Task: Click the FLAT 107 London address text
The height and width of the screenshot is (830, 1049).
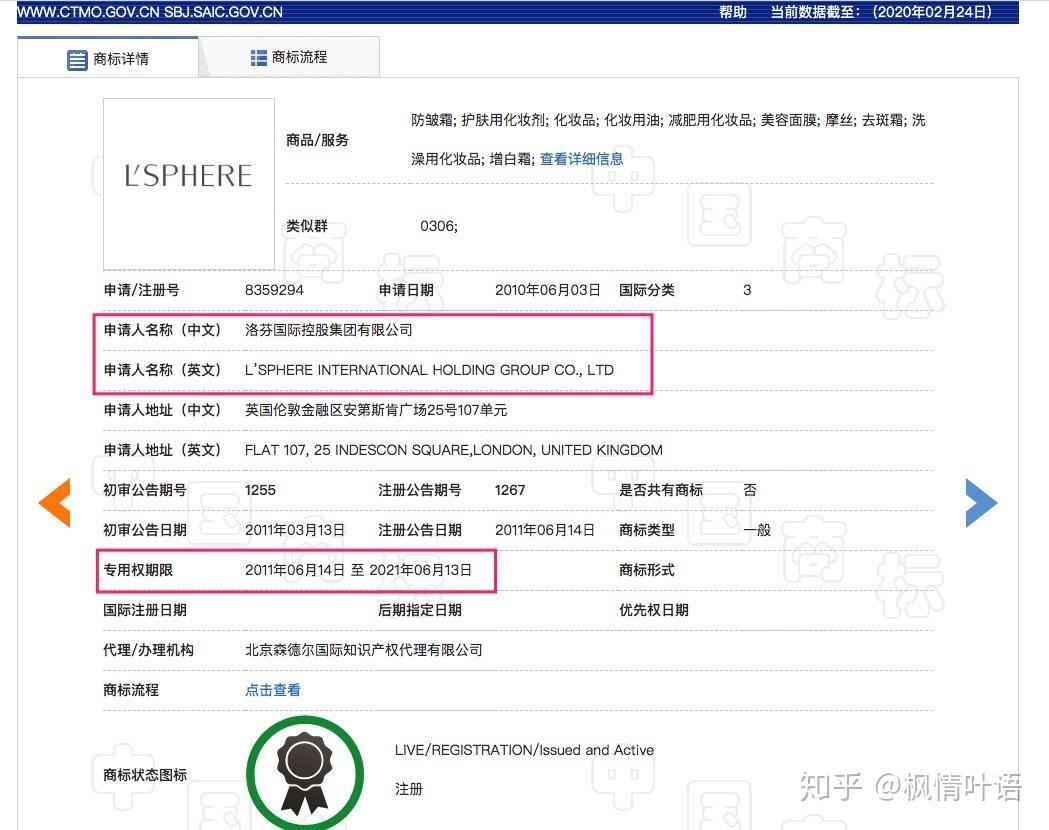Action: coord(453,450)
